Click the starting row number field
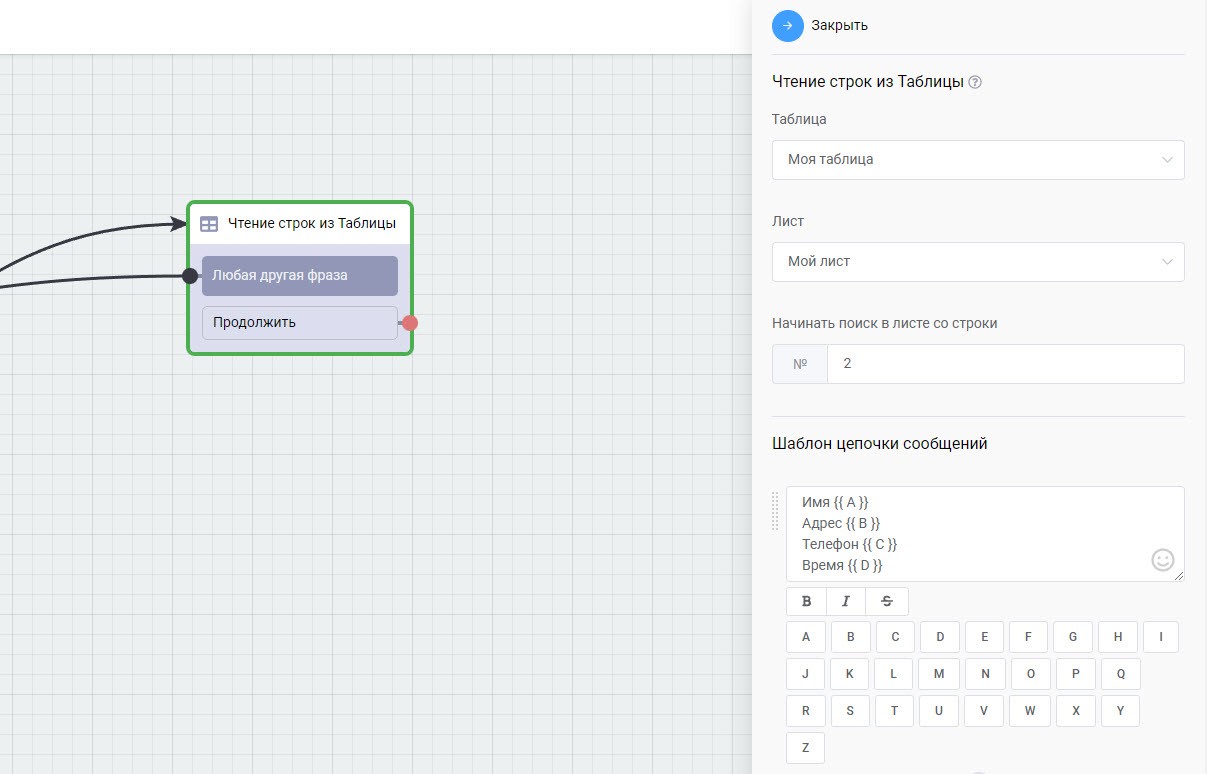The width and height of the screenshot is (1207, 774). coord(1004,364)
